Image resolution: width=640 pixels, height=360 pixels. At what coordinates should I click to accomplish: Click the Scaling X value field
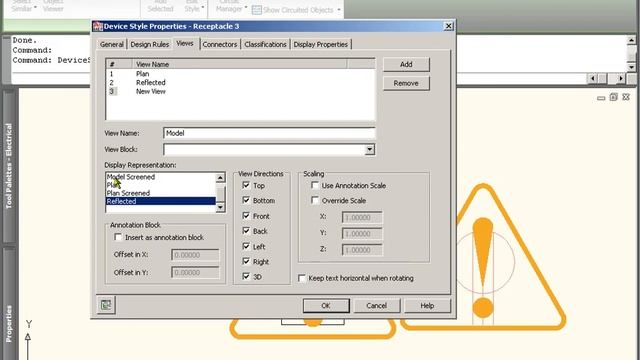pos(362,218)
